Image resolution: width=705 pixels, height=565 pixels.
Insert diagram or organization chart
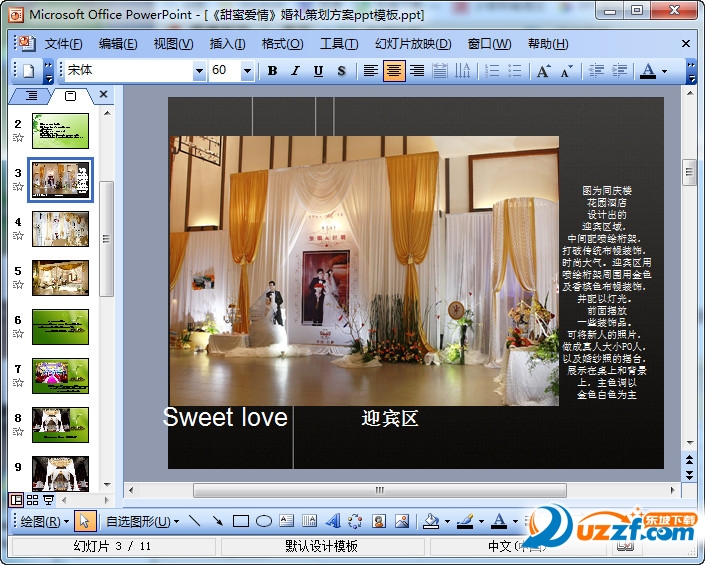[x=355, y=521]
